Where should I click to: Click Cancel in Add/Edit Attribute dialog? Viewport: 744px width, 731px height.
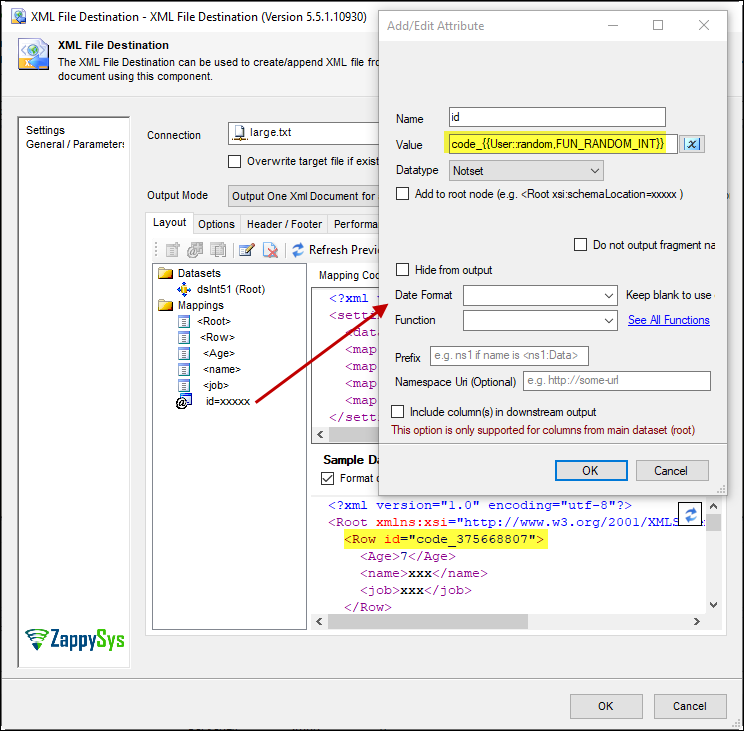tap(672, 471)
